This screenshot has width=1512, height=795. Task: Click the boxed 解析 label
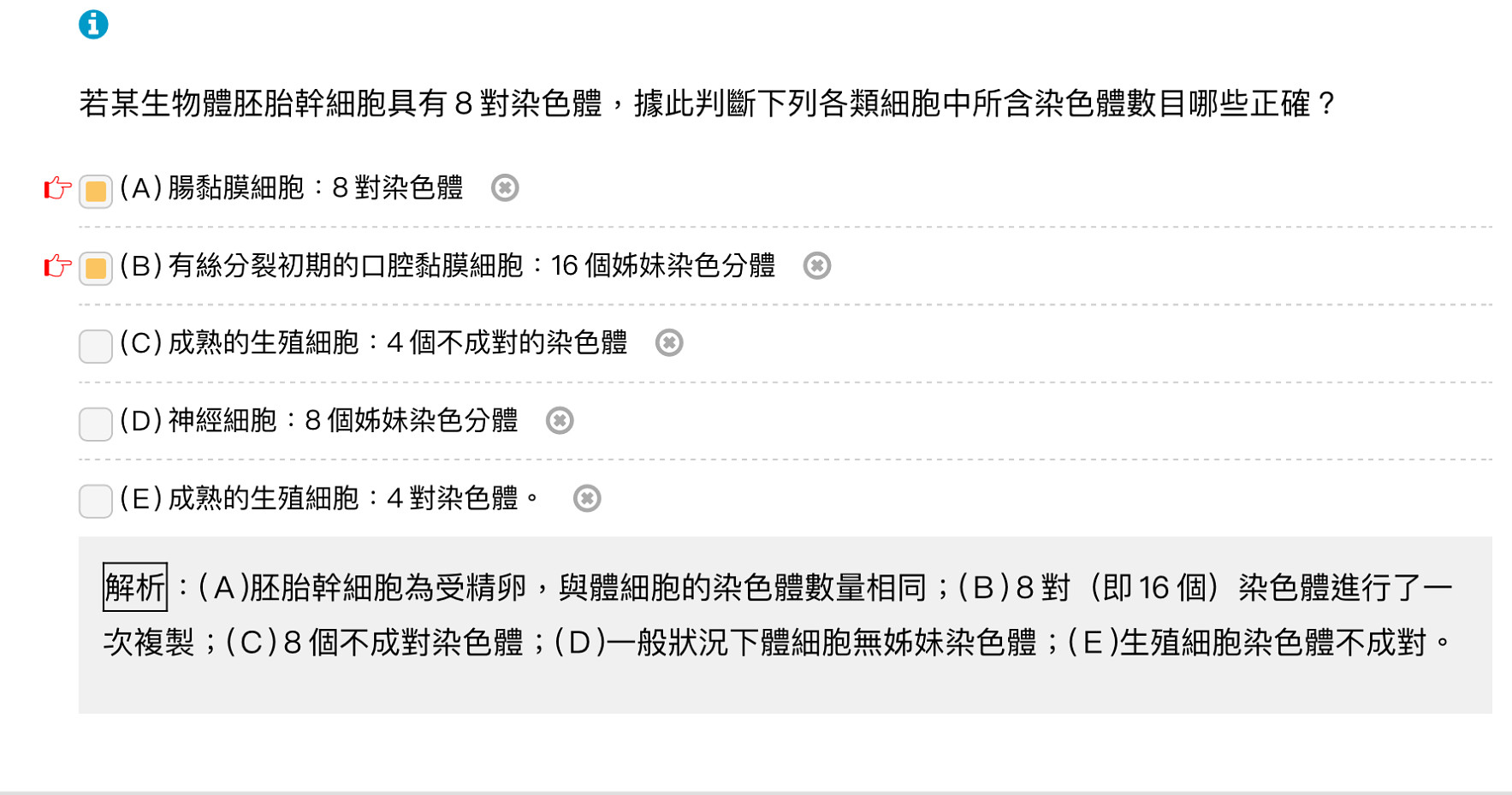(134, 587)
